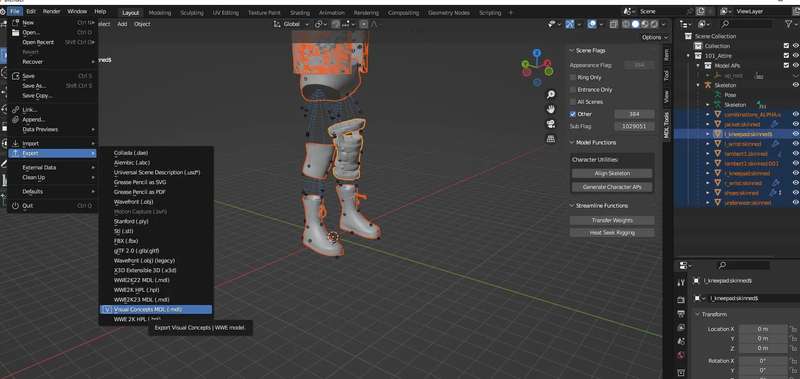Toggle exclude checkbox for Collection
Image resolution: width=800 pixels, height=379 pixels.
[x=786, y=46]
